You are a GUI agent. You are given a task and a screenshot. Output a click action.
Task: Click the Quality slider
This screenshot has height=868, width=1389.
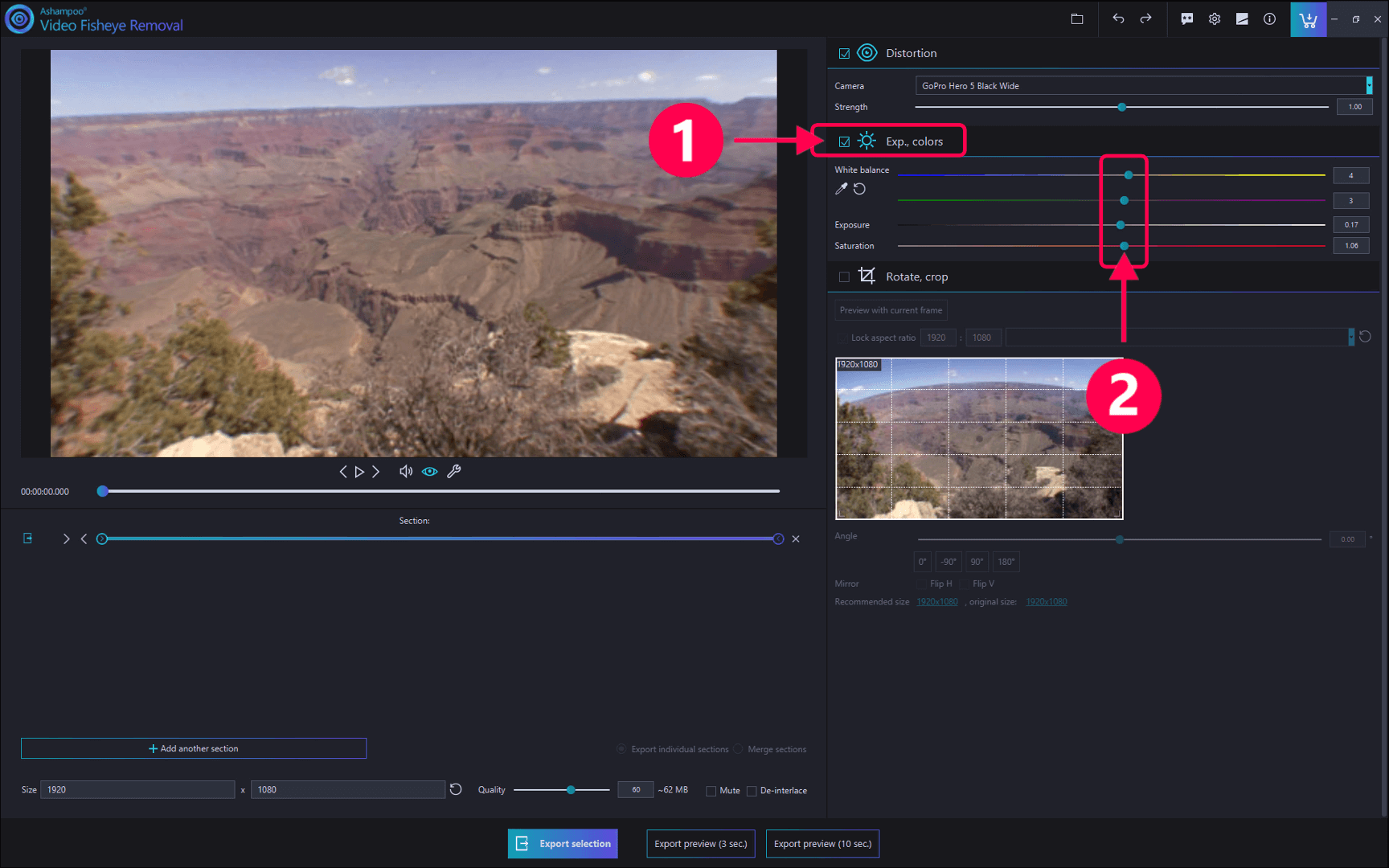coord(562,790)
